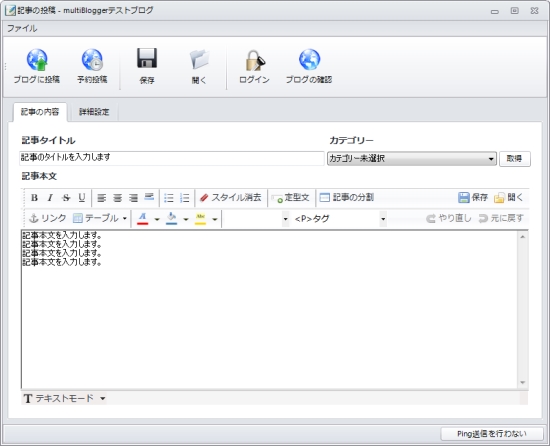Screen dimensions: 550x446
Task: Open the <P>タグ dropdown
Action: (x=339, y=219)
